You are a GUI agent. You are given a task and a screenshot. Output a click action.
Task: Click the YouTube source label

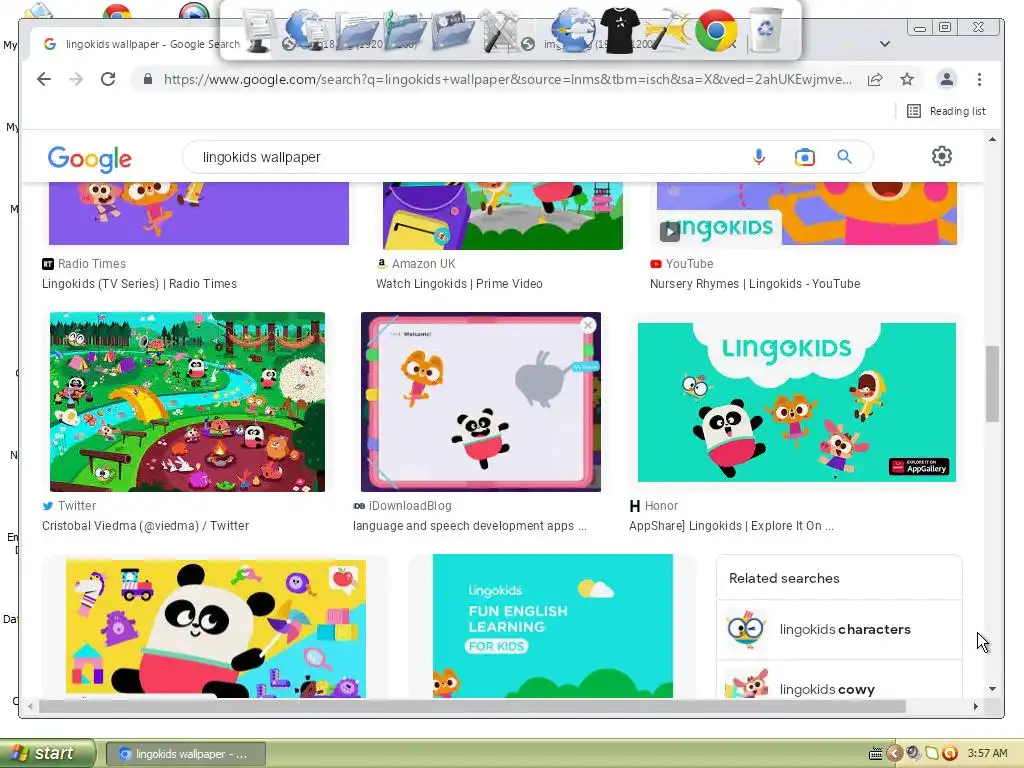click(689, 264)
